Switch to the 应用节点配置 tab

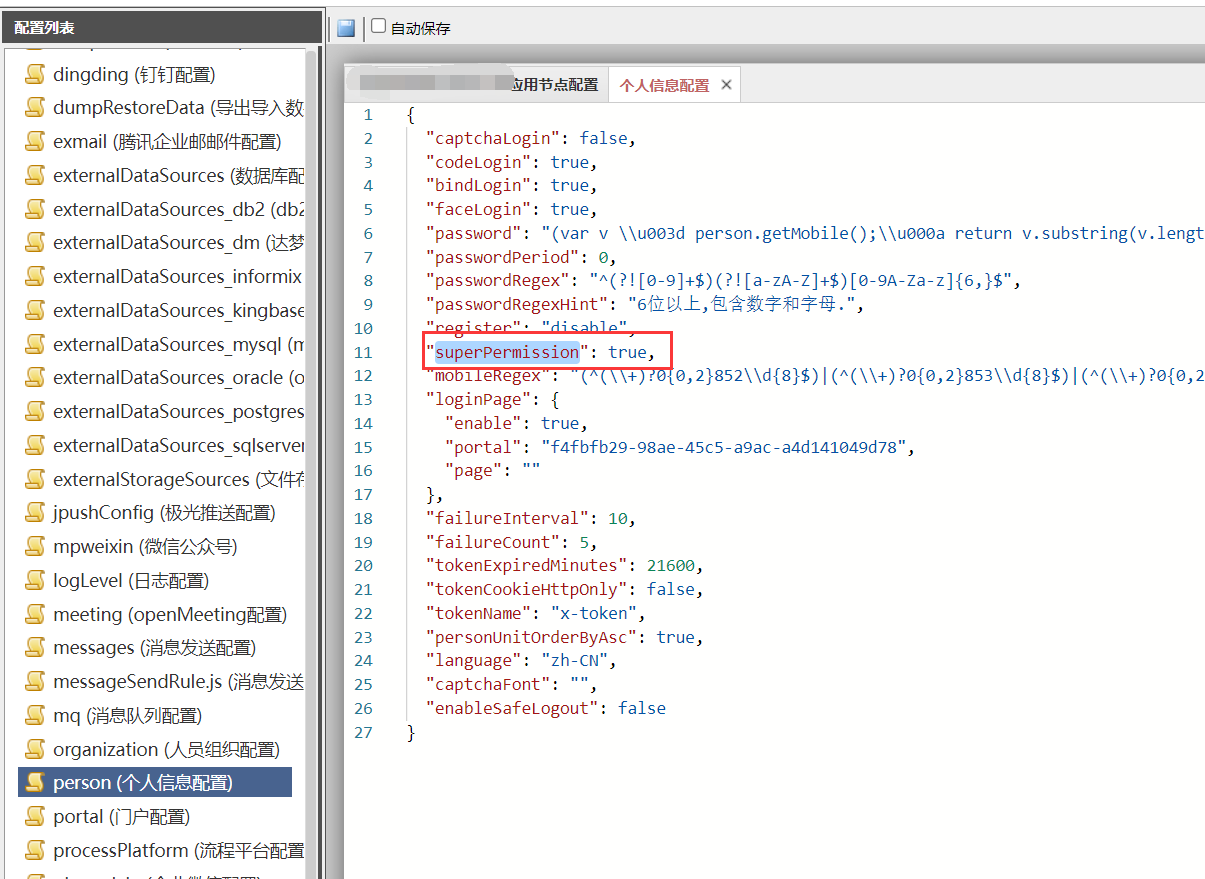[554, 85]
